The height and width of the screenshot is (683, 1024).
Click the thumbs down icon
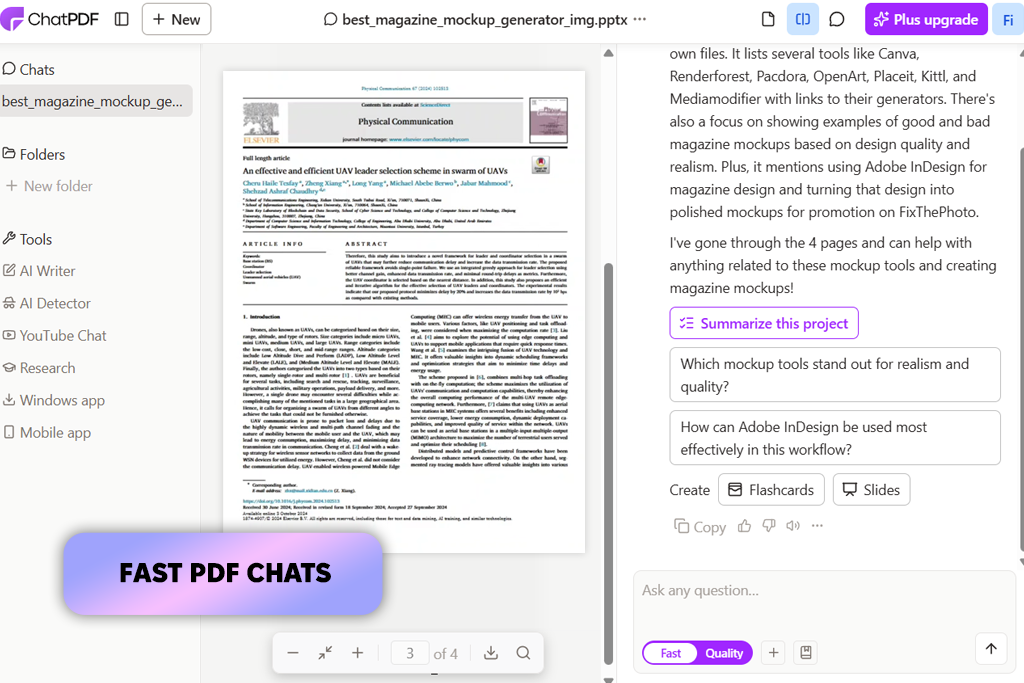pyautogui.click(x=769, y=526)
